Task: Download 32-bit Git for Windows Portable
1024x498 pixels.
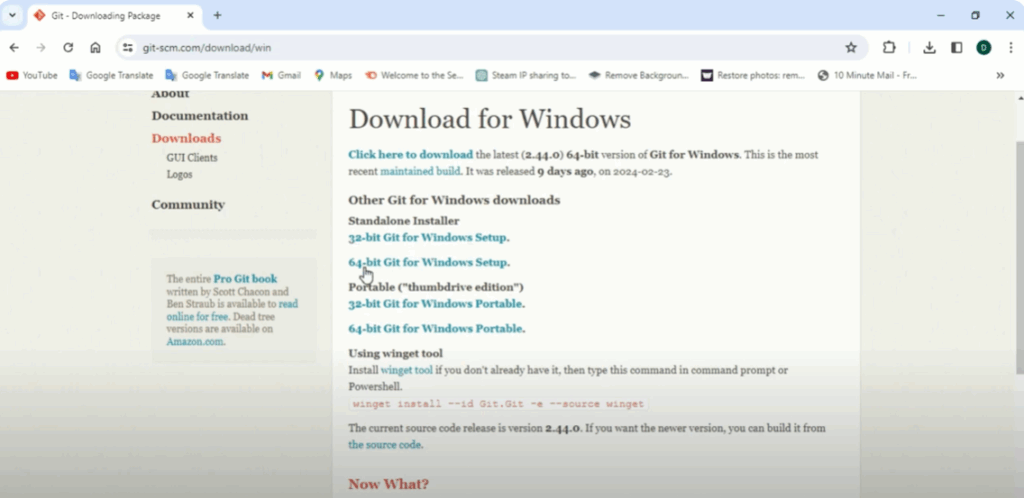Action: 435,303
